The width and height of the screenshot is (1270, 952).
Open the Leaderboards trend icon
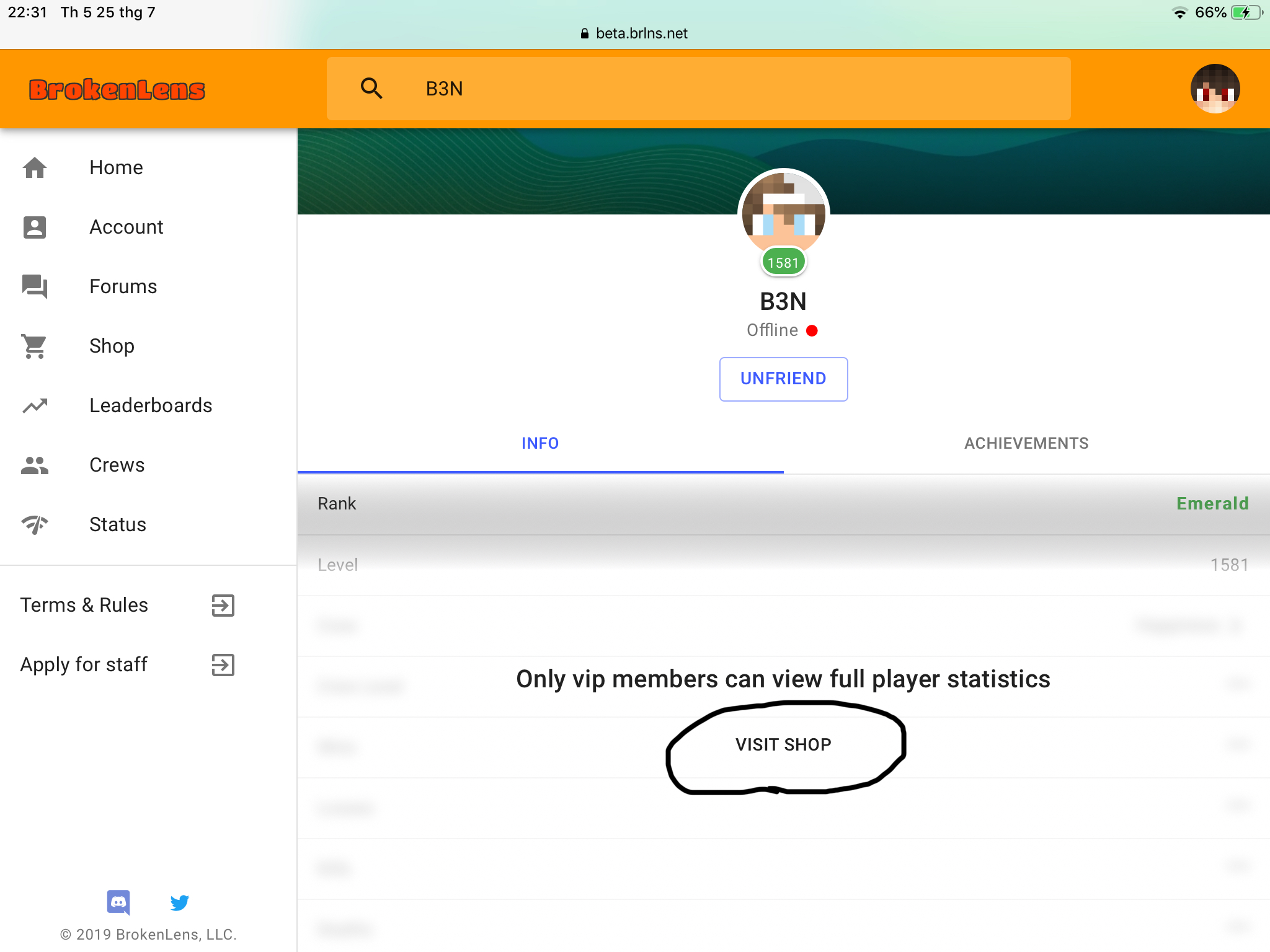[x=35, y=405]
